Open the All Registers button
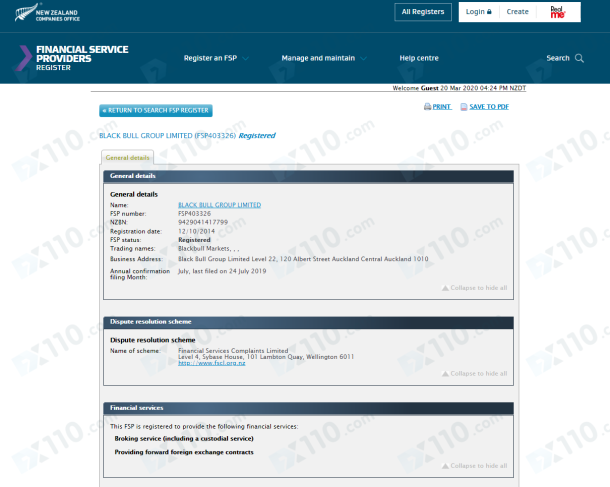 click(x=423, y=12)
